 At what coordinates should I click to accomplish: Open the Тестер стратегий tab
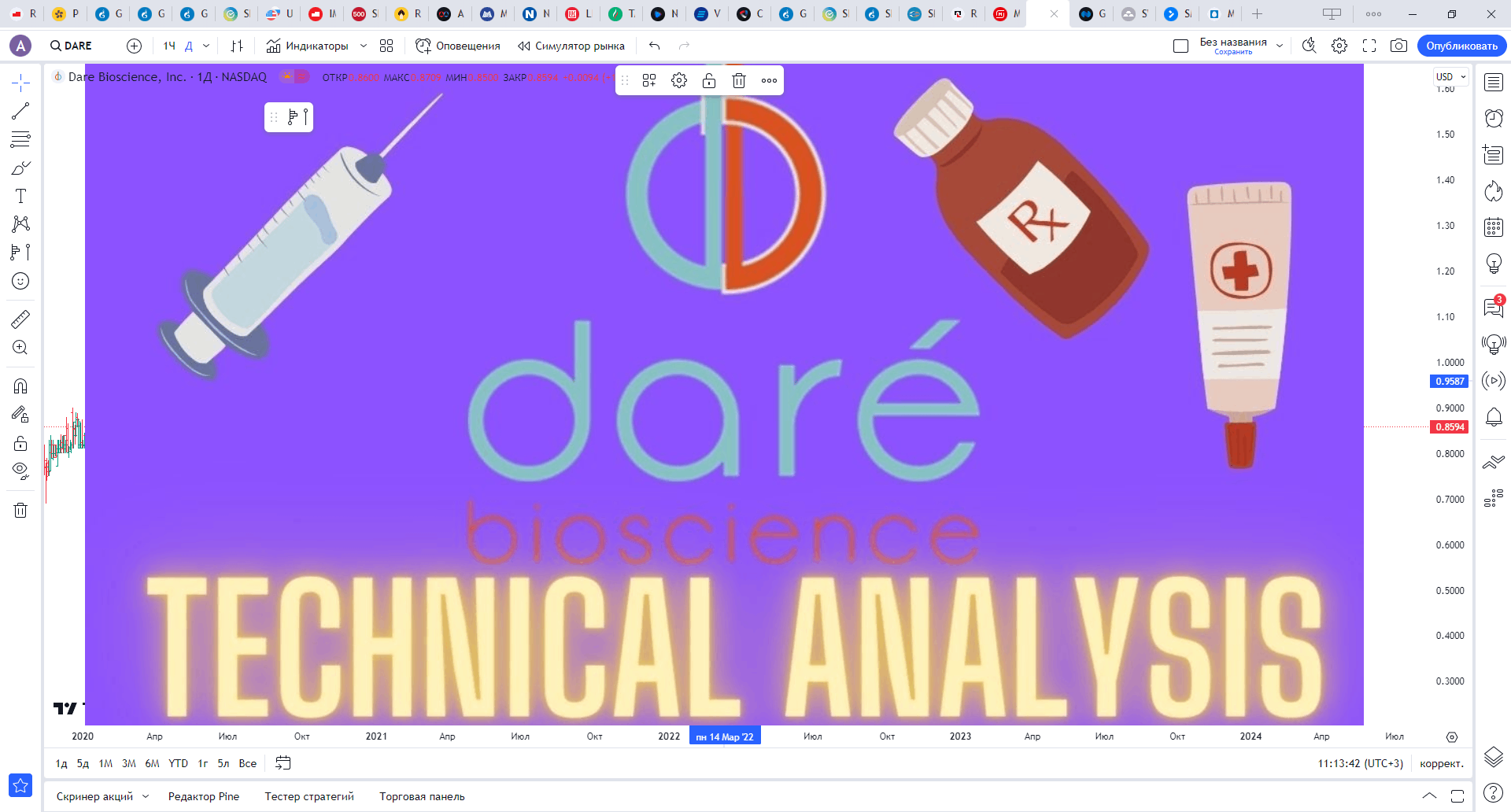(x=309, y=796)
